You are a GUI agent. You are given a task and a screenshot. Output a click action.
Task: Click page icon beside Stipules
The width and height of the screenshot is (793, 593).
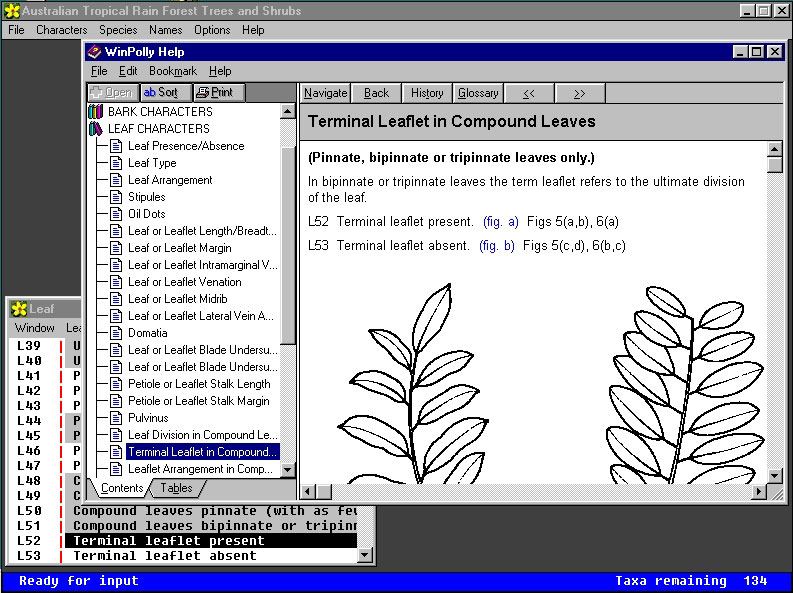click(x=116, y=197)
